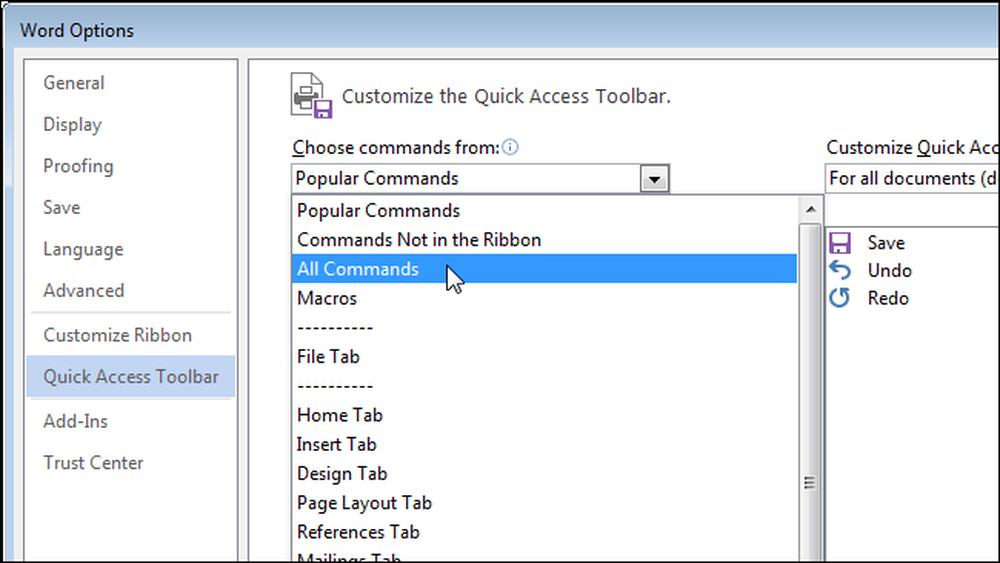Click the Quick Access Toolbar header icon
The image size is (1000, 563).
312,96
